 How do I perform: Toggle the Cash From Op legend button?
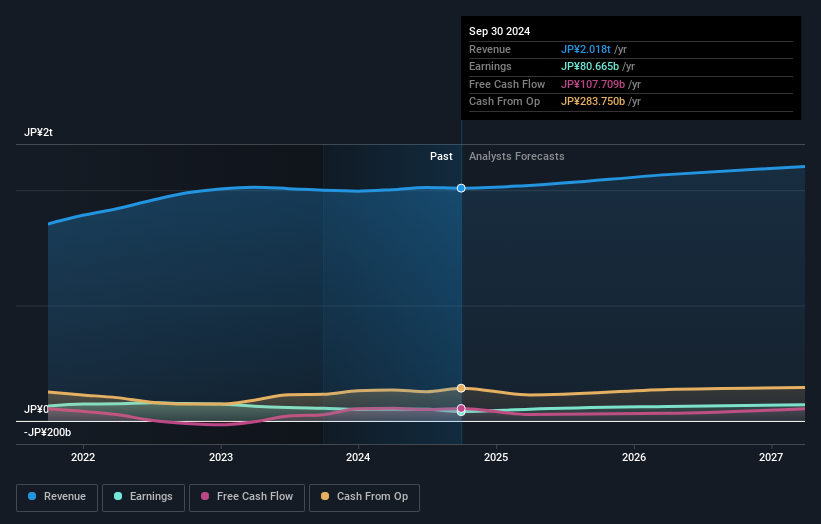point(364,497)
